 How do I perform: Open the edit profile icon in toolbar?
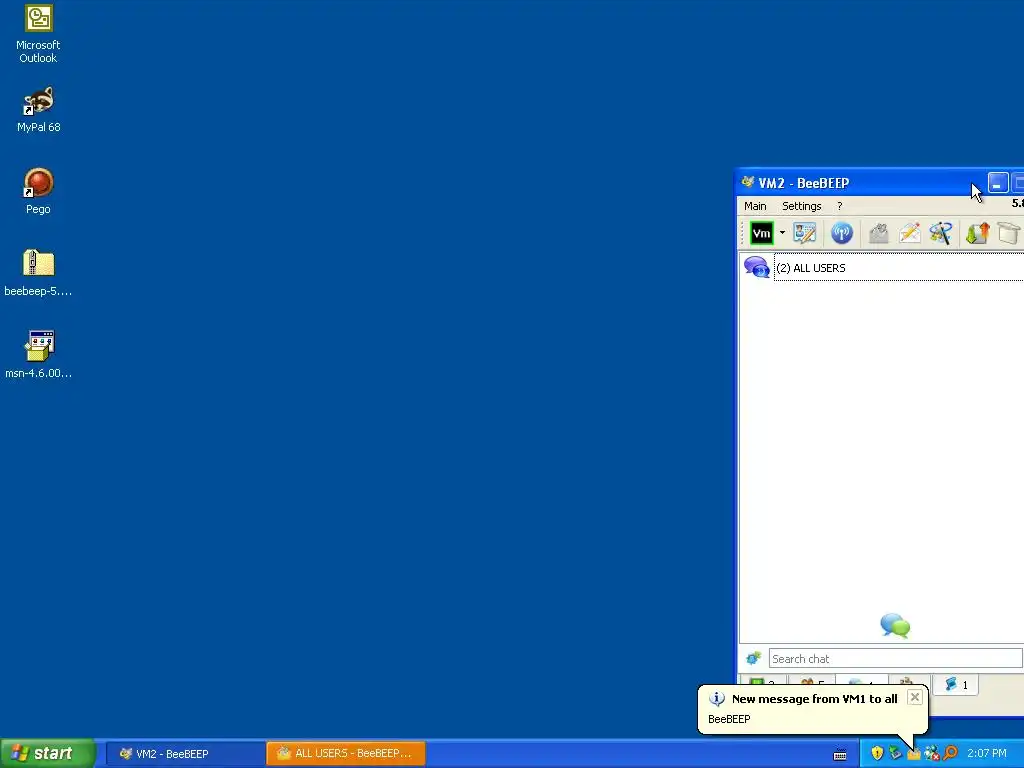click(805, 233)
